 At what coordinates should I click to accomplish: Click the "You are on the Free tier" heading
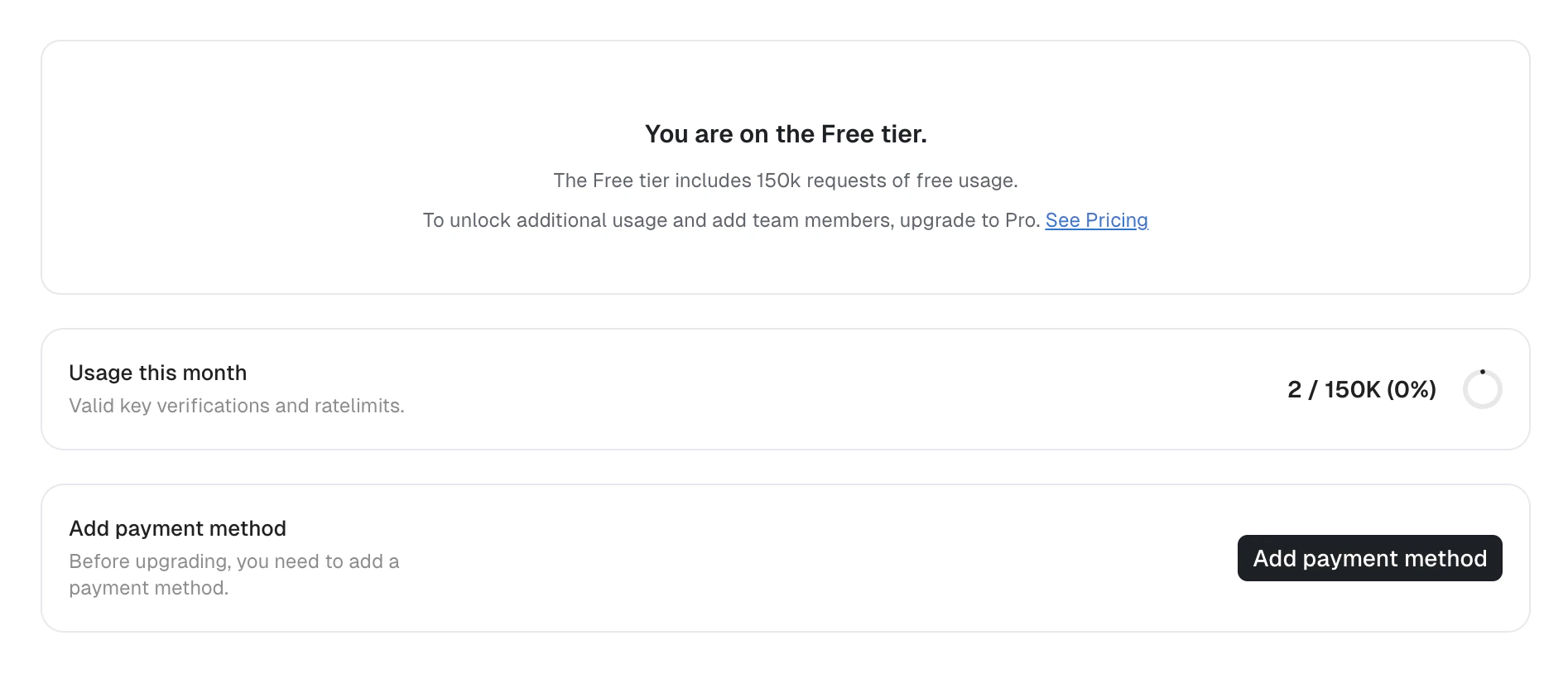(786, 133)
